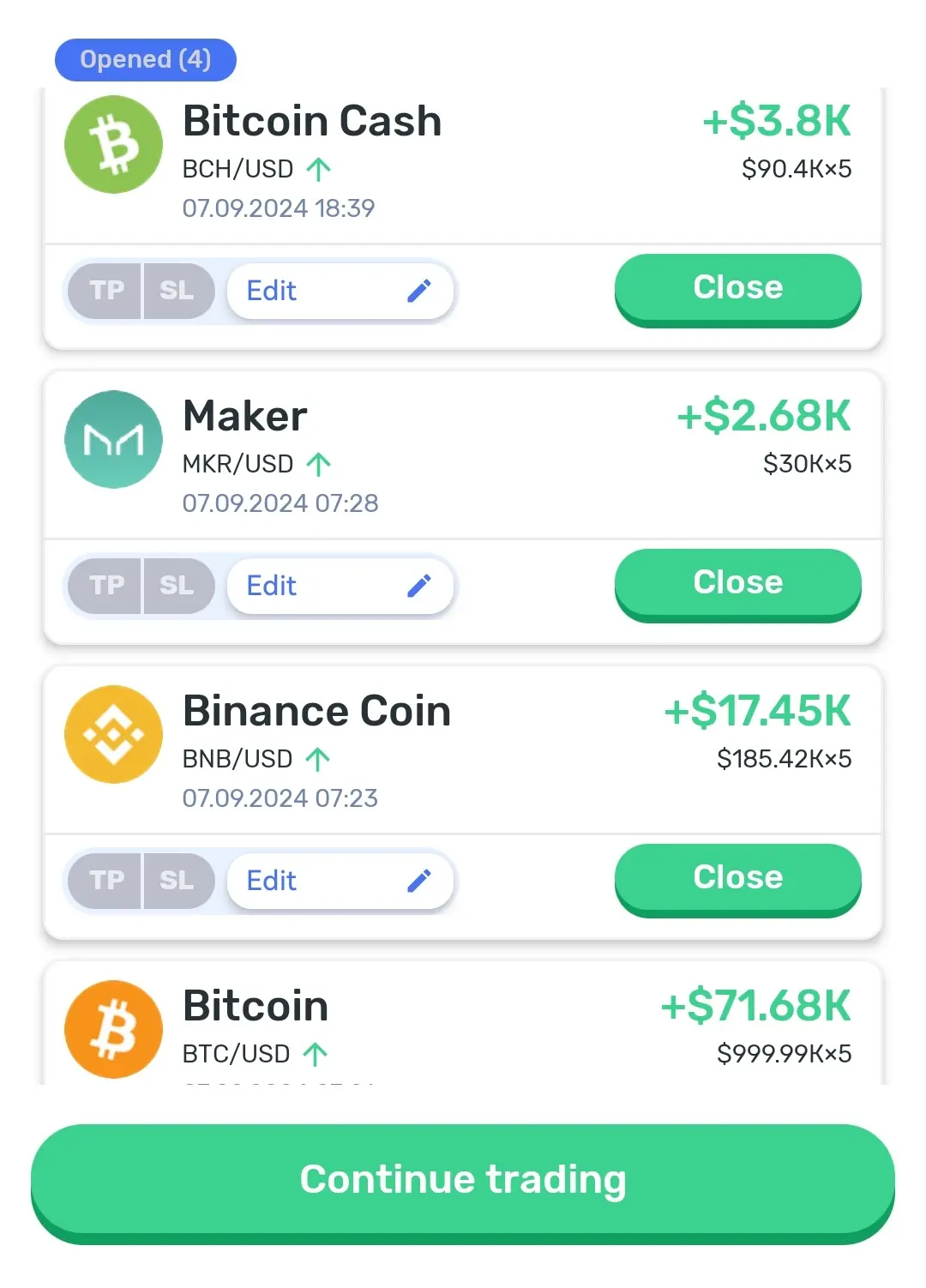Open the Bitcoin position +$71.68K profit
Image resolution: width=926 pixels, height=1288 pixels.
coord(755,1006)
